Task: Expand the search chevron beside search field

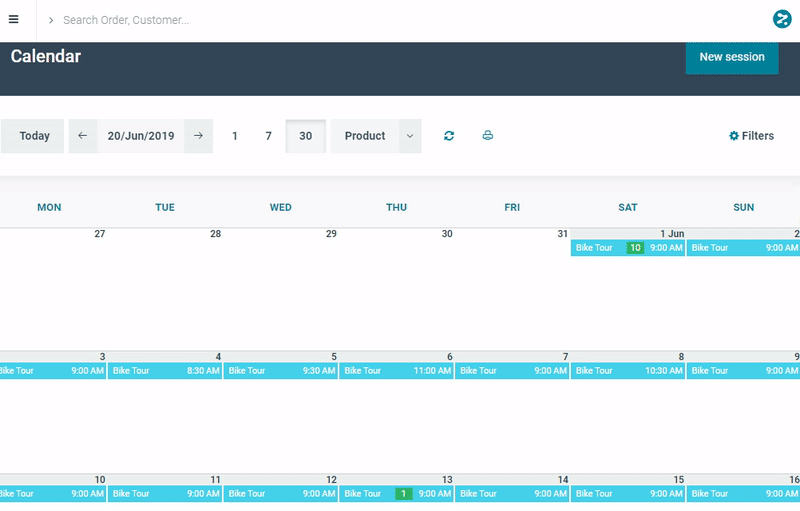Action: pyautogui.click(x=51, y=20)
